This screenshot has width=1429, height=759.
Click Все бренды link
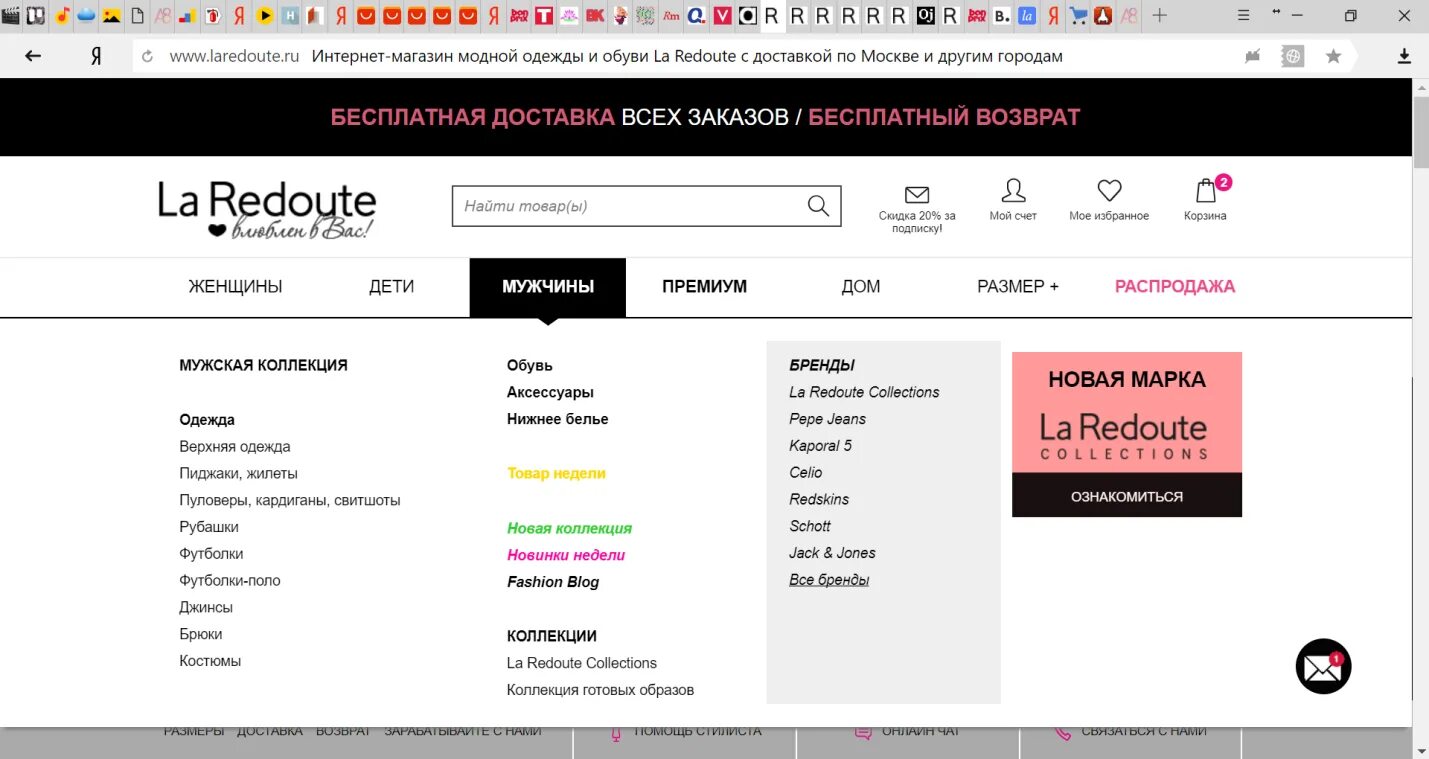click(x=829, y=580)
